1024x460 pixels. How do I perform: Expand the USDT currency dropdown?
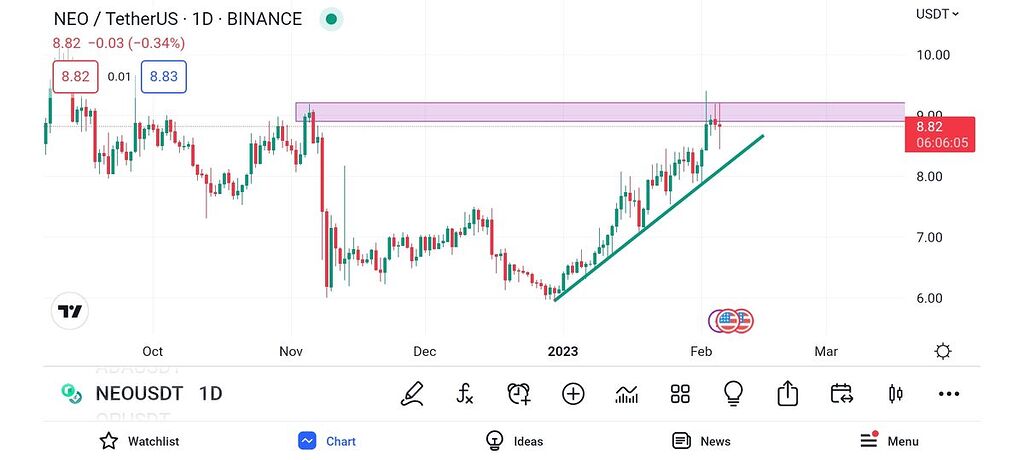(x=937, y=14)
